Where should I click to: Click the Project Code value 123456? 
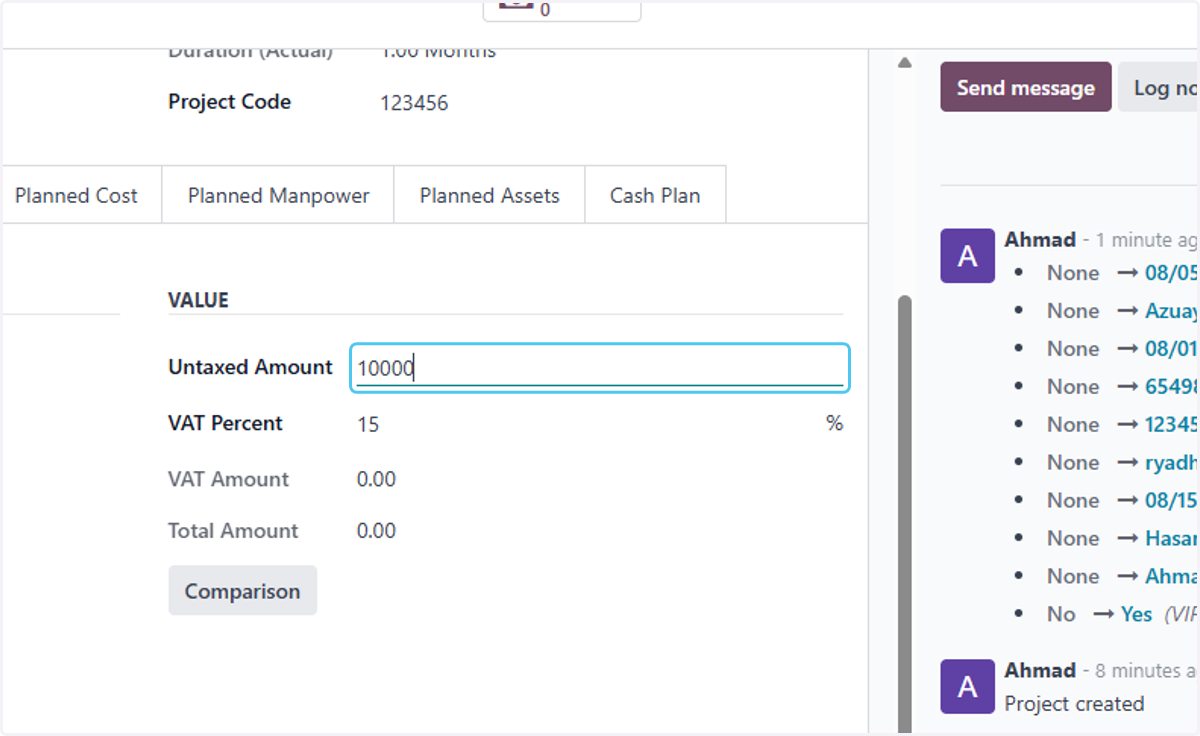point(414,103)
